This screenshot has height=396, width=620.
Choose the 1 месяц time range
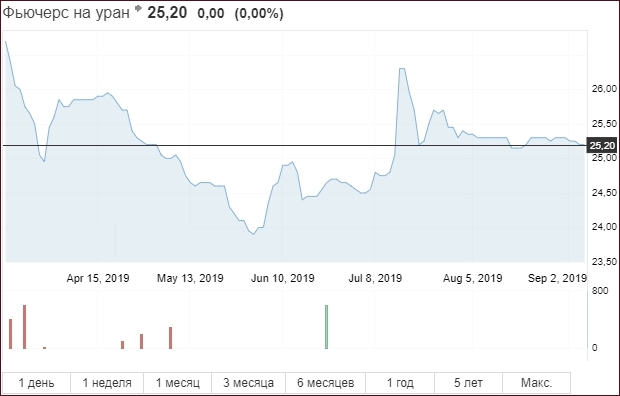[178, 383]
